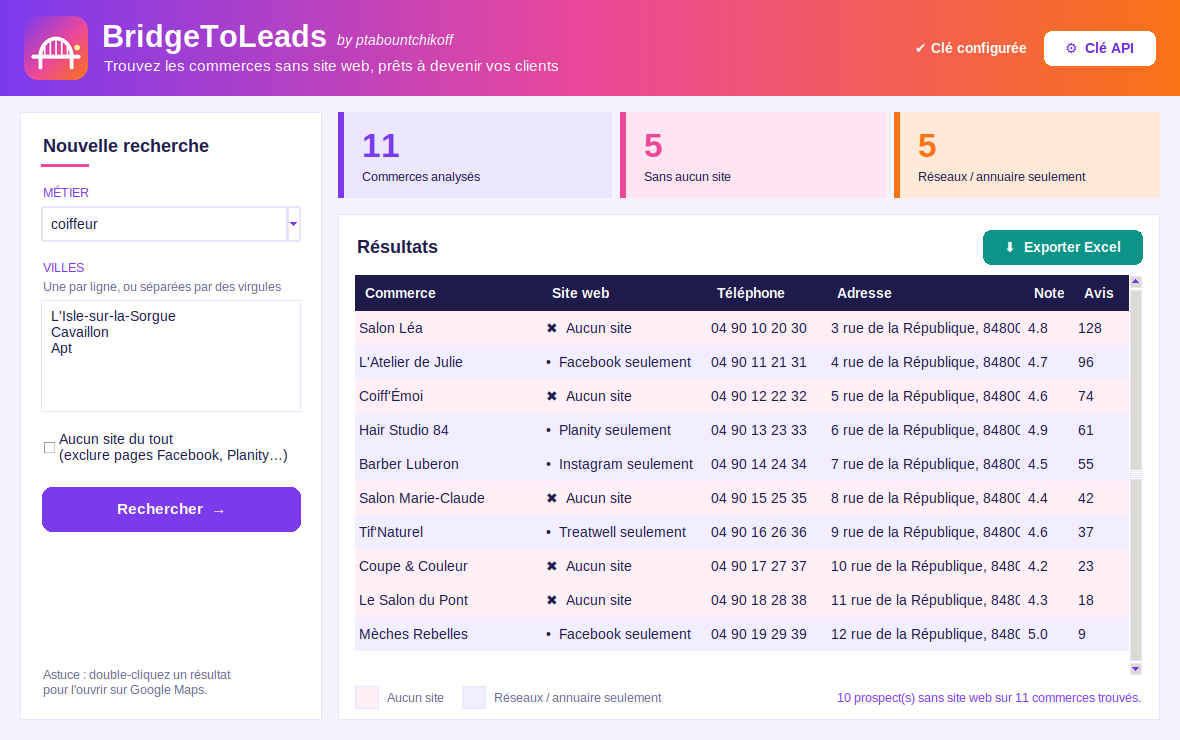Click the download arrow icon on Exporter Excel
Viewport: 1180px width, 740px height.
pyautogui.click(x=1010, y=247)
